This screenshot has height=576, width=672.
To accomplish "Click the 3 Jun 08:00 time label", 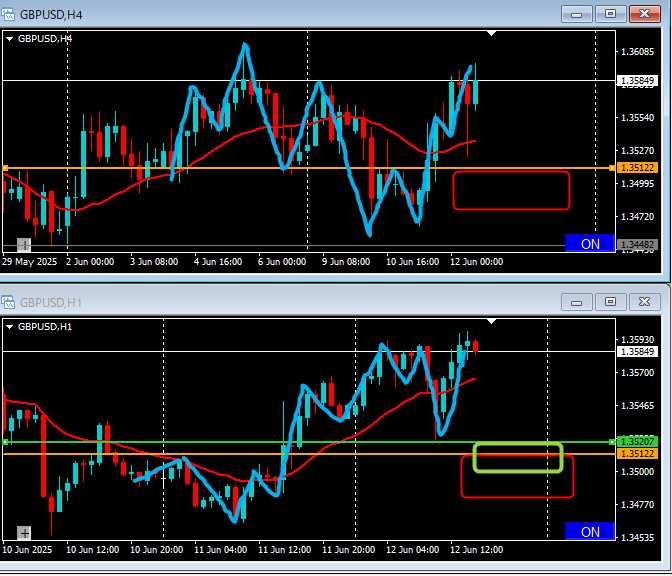I will click(x=154, y=261).
